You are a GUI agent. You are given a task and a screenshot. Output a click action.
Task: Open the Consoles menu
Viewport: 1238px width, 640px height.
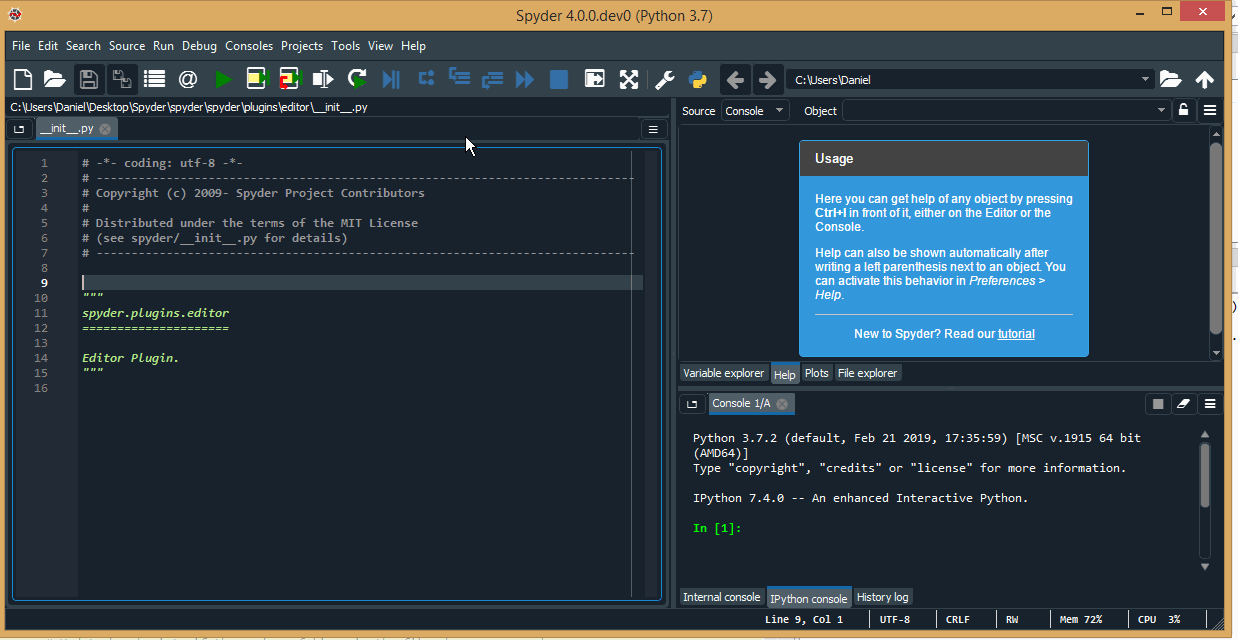[x=248, y=46]
